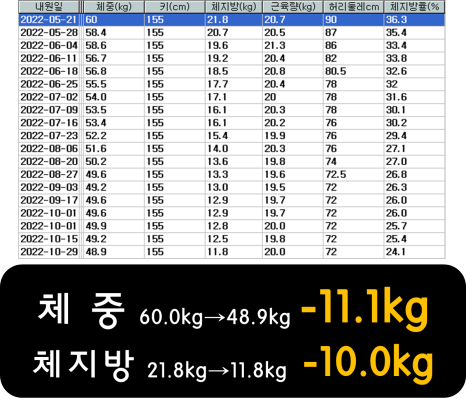Select the row dated 2022-05-28
This screenshot has width=466, height=413.
(x=232, y=33)
